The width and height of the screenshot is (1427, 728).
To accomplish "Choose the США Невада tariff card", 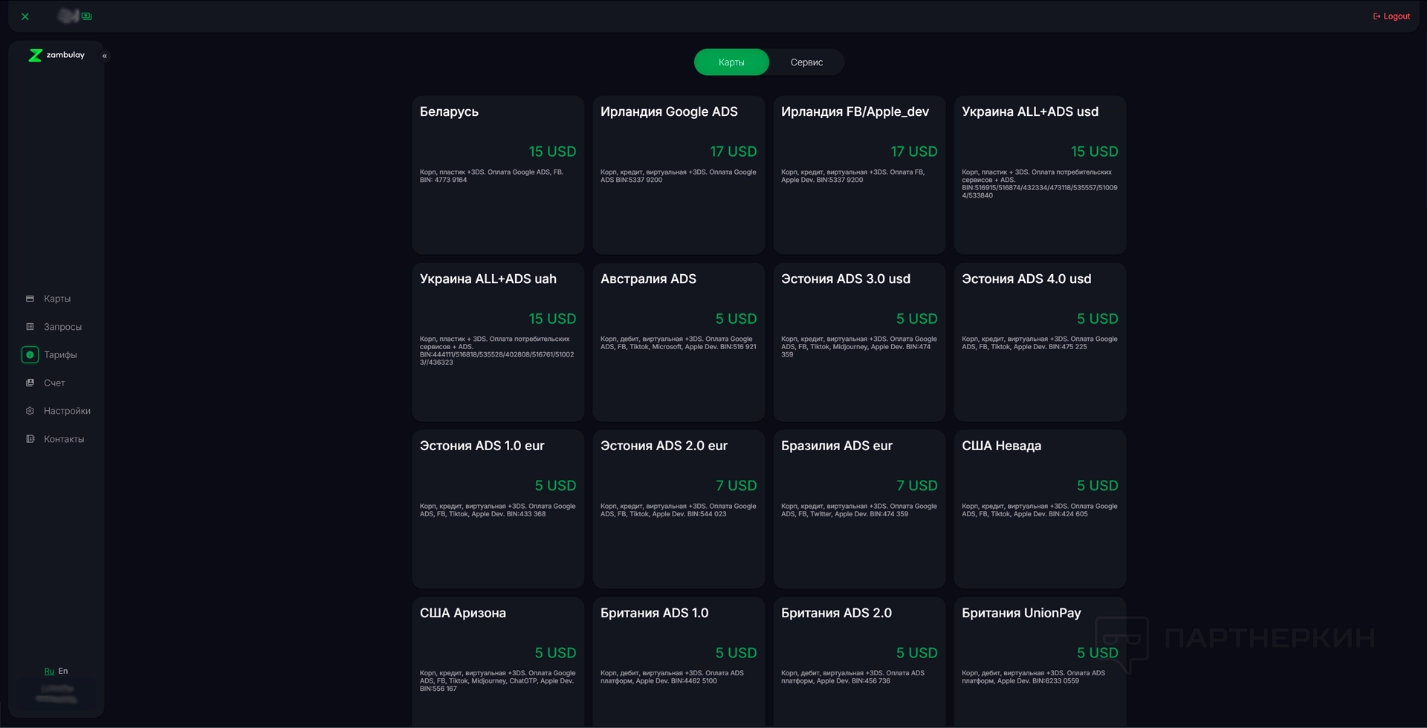I will (1039, 508).
